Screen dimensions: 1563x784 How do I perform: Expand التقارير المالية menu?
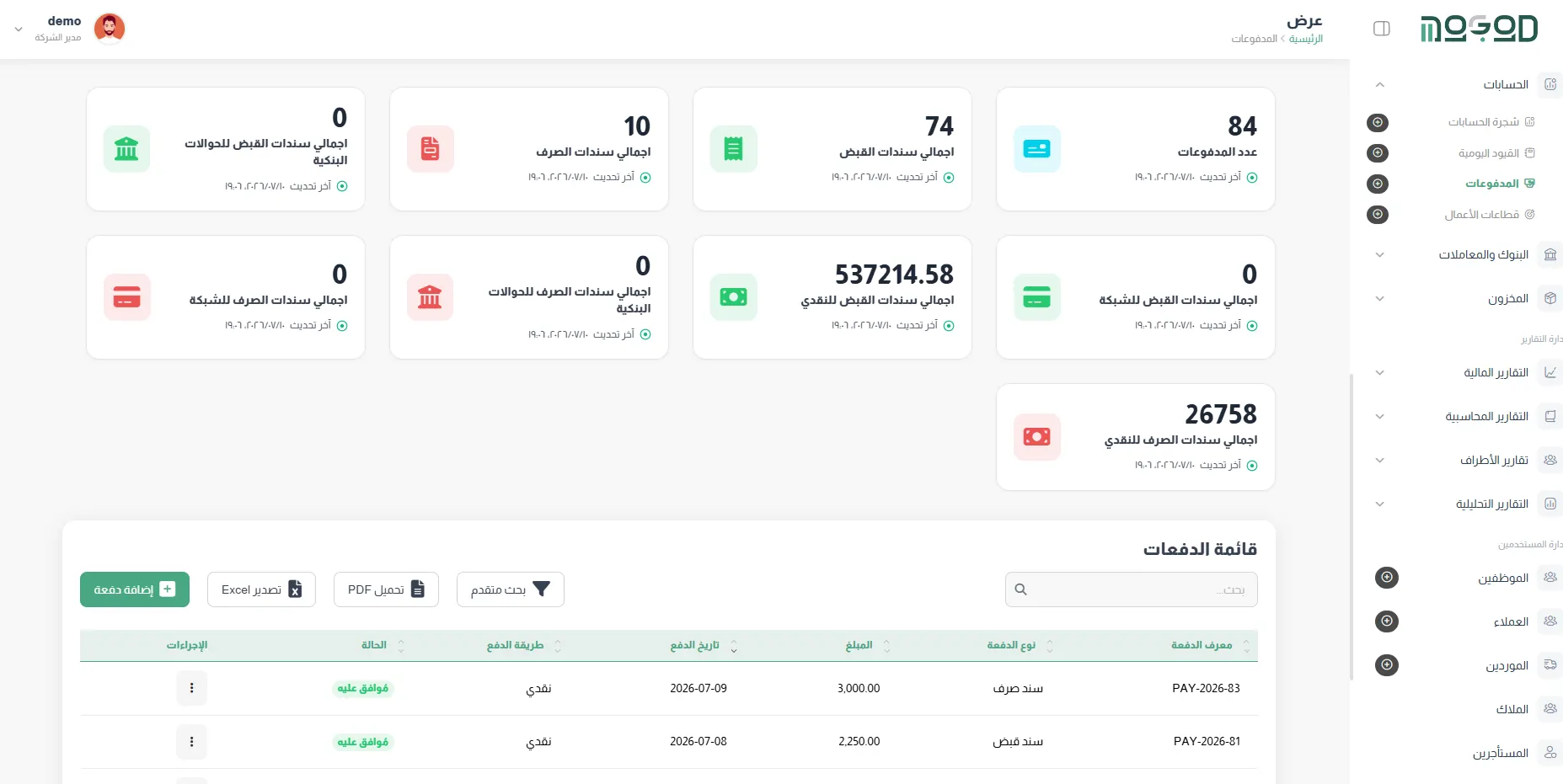point(1379,372)
